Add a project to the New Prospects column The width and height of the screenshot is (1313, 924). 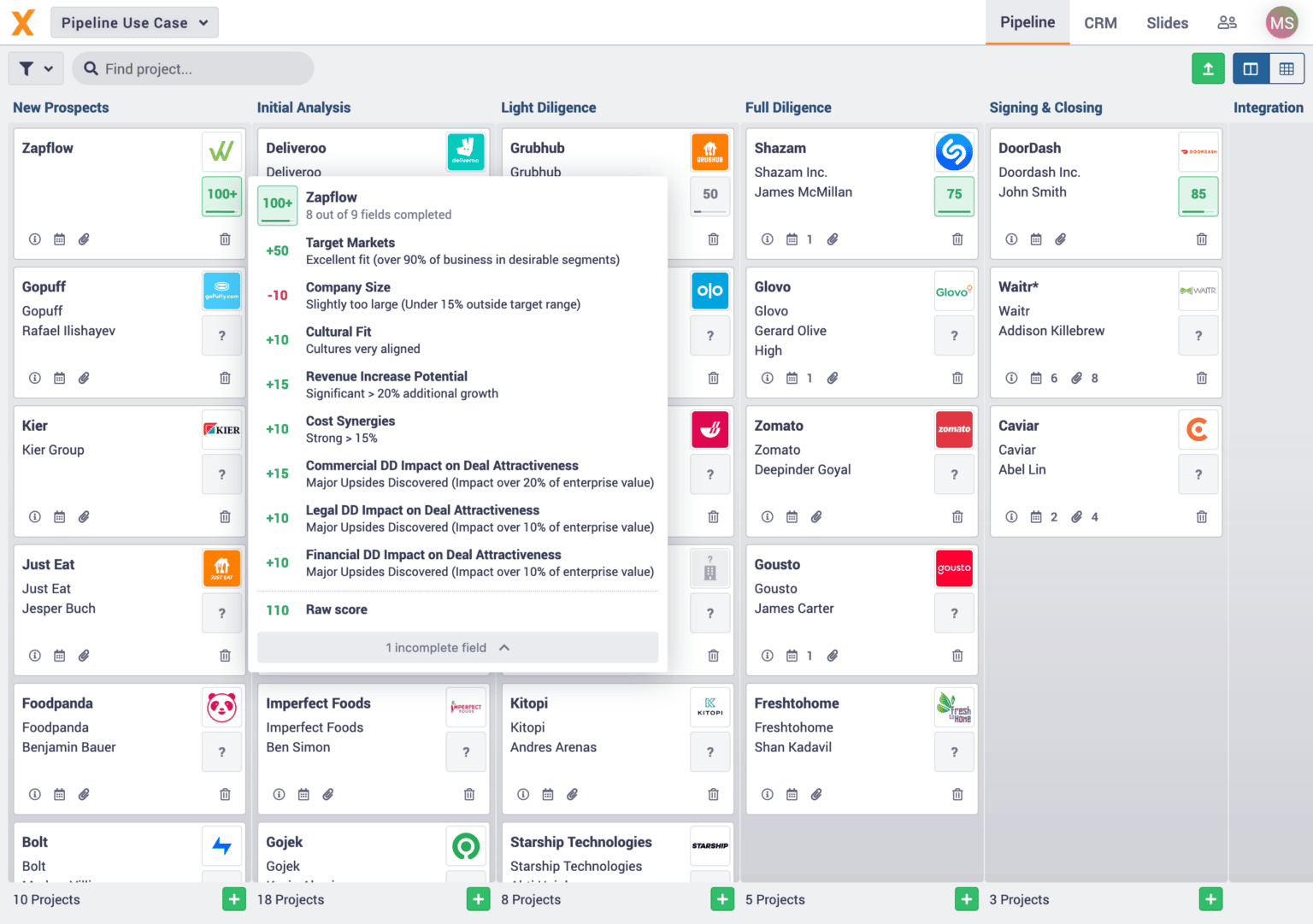[233, 899]
